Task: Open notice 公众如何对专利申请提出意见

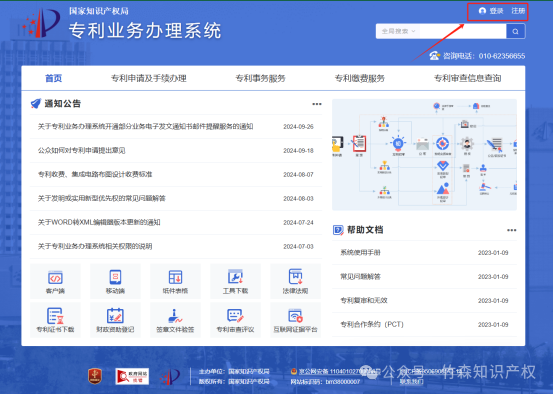Action: (x=82, y=151)
